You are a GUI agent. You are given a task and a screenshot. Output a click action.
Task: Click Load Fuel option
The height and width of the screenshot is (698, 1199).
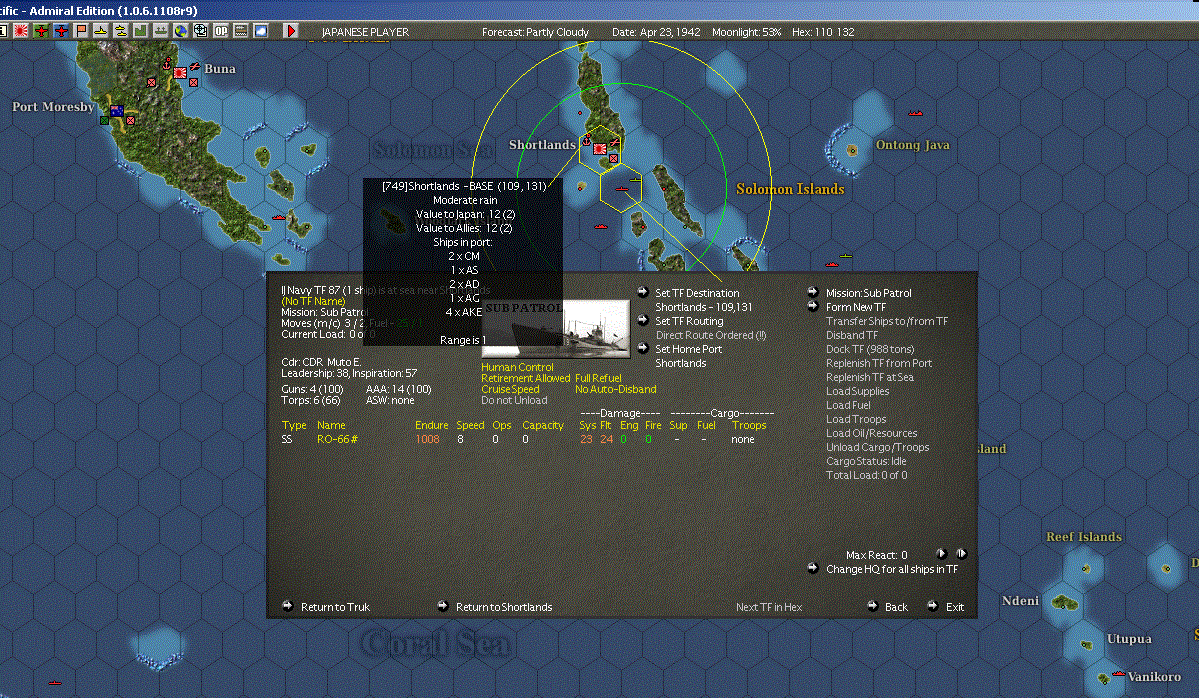pyautogui.click(x=848, y=405)
